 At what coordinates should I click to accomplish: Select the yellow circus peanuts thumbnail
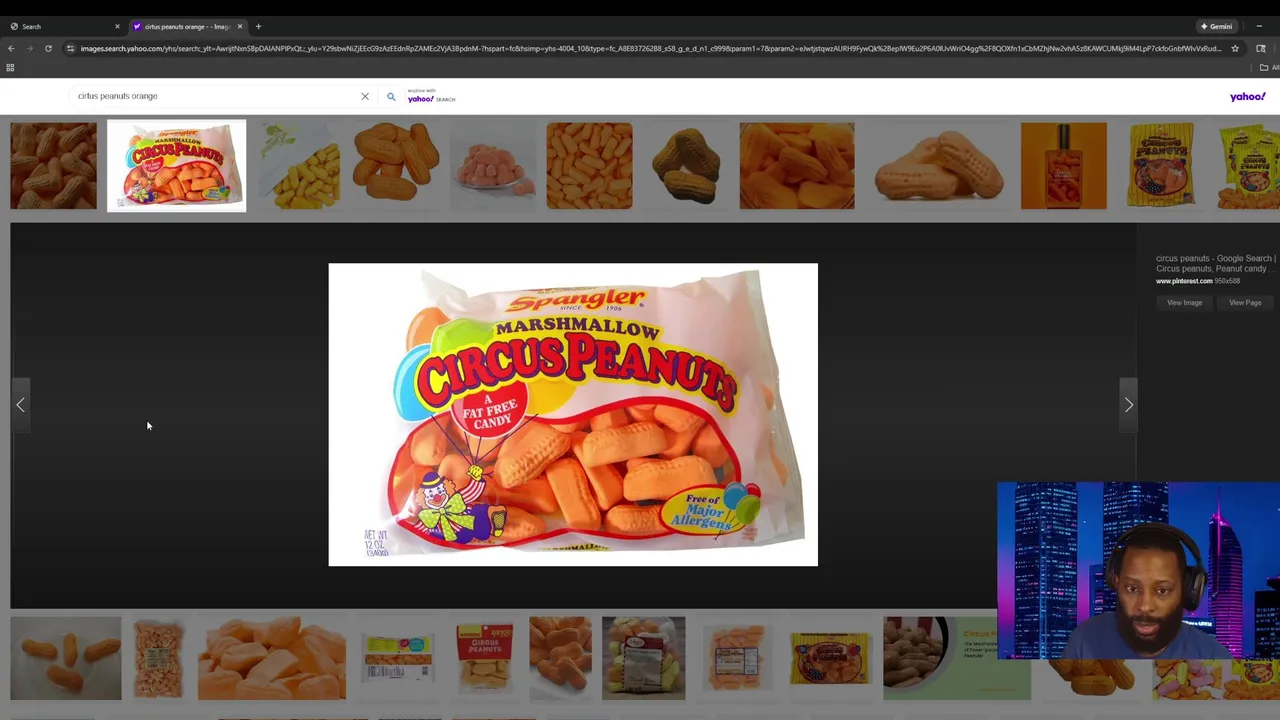pos(298,166)
